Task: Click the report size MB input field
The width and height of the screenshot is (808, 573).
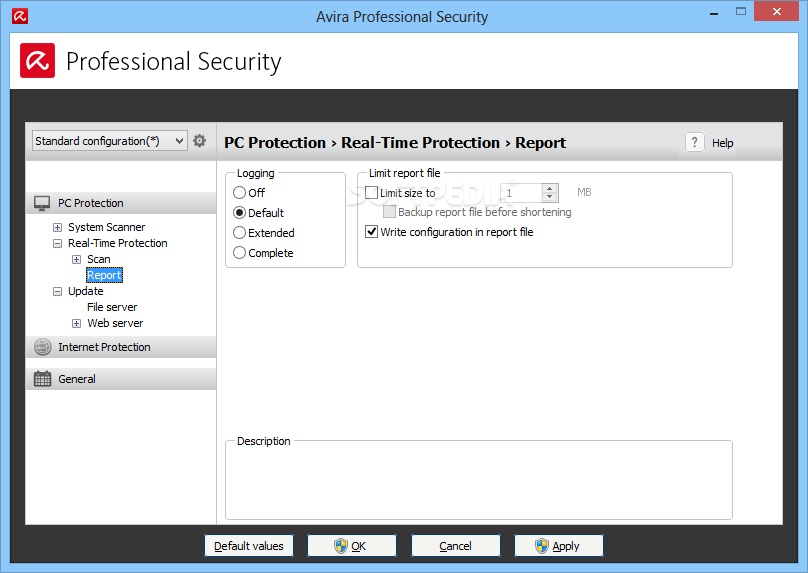Action: (x=521, y=193)
